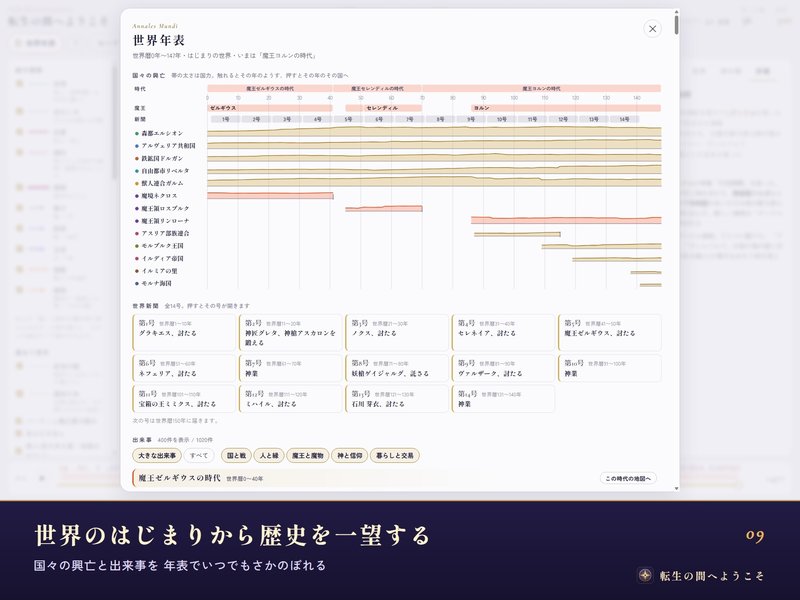Toggle the 国と戦 category chip
800x600 pixels.
point(236,456)
